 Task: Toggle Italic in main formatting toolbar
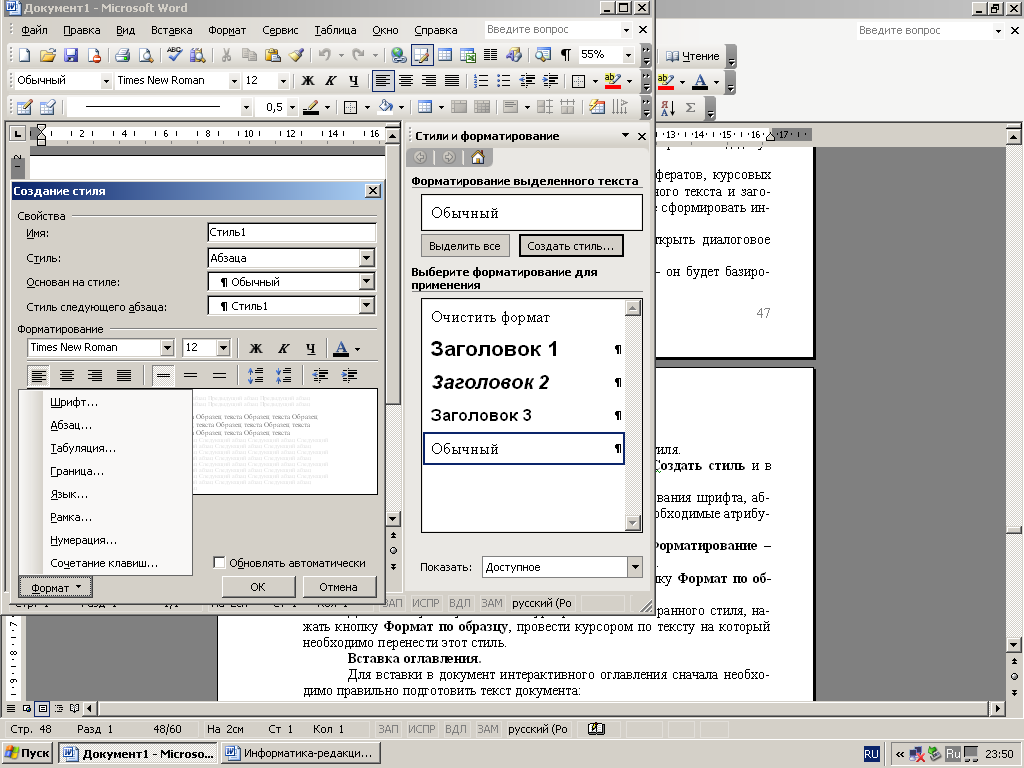(330, 81)
